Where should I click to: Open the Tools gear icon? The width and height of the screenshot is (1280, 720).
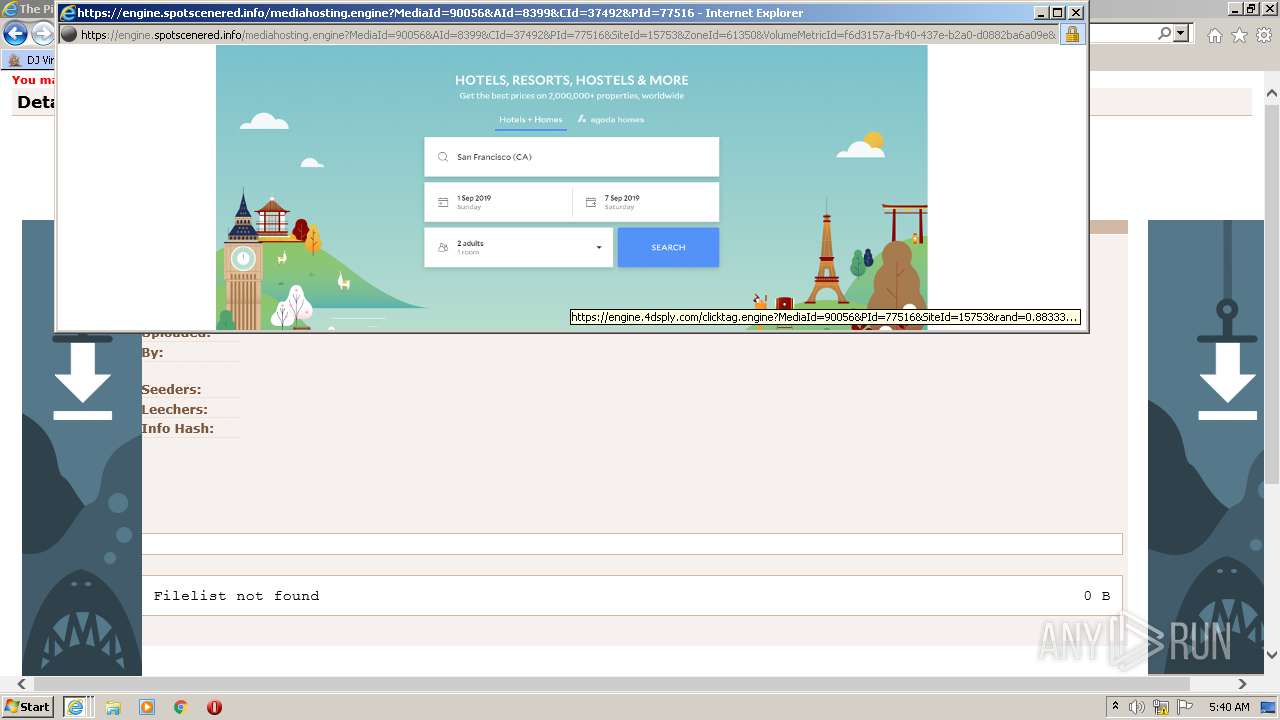coord(1264,35)
